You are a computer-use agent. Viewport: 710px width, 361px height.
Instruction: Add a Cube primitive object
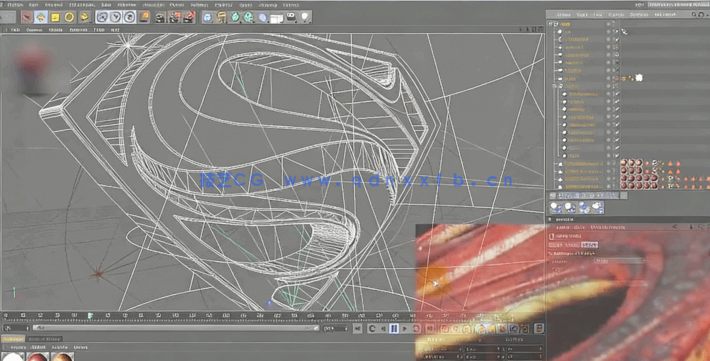207,17
